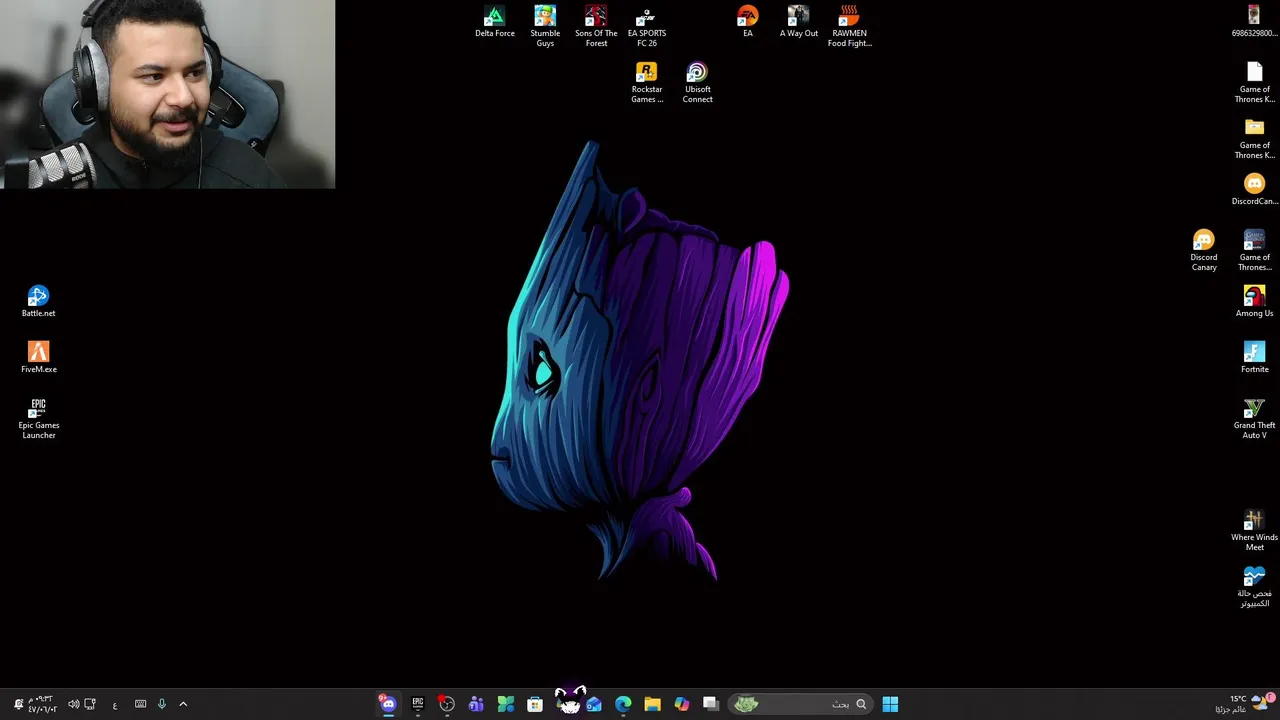Open the Windows Start menu

[x=890, y=704]
